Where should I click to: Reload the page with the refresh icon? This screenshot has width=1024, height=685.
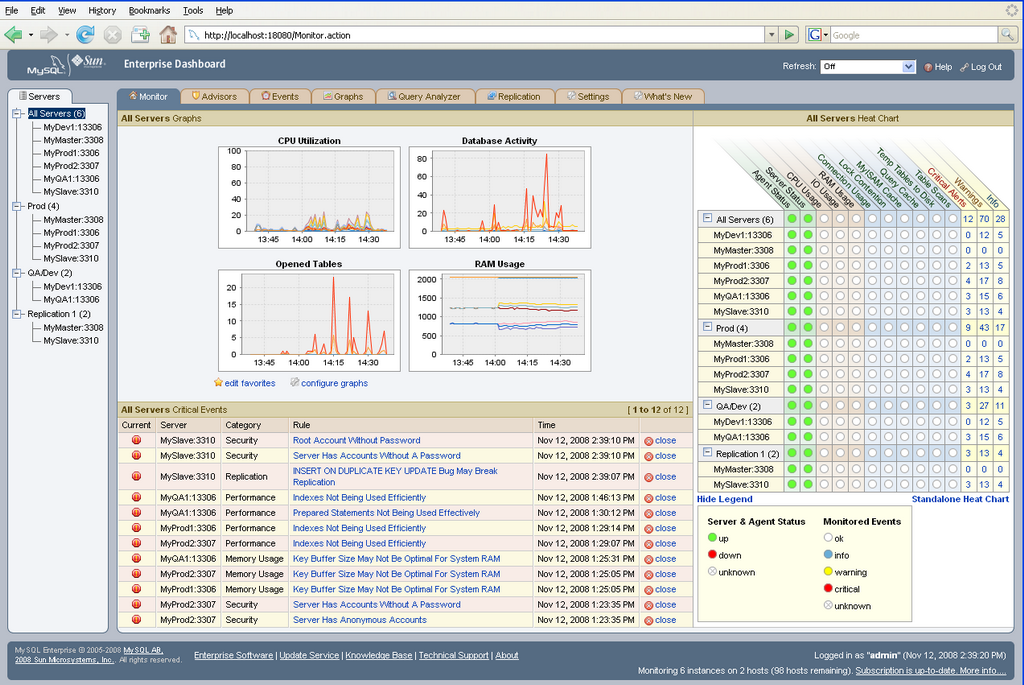point(85,35)
